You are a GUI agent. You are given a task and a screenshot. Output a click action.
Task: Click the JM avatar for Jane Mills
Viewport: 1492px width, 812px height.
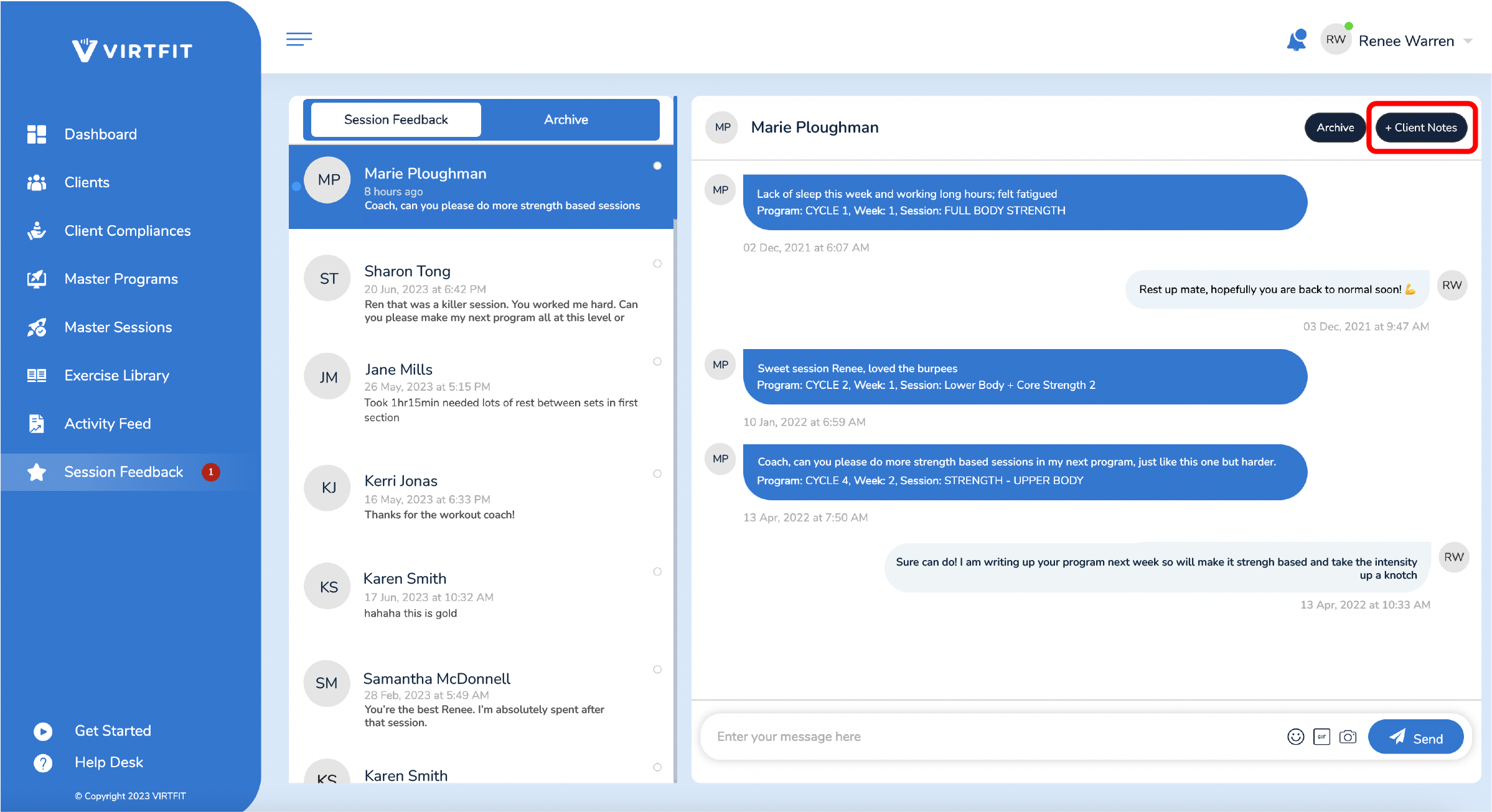click(328, 376)
